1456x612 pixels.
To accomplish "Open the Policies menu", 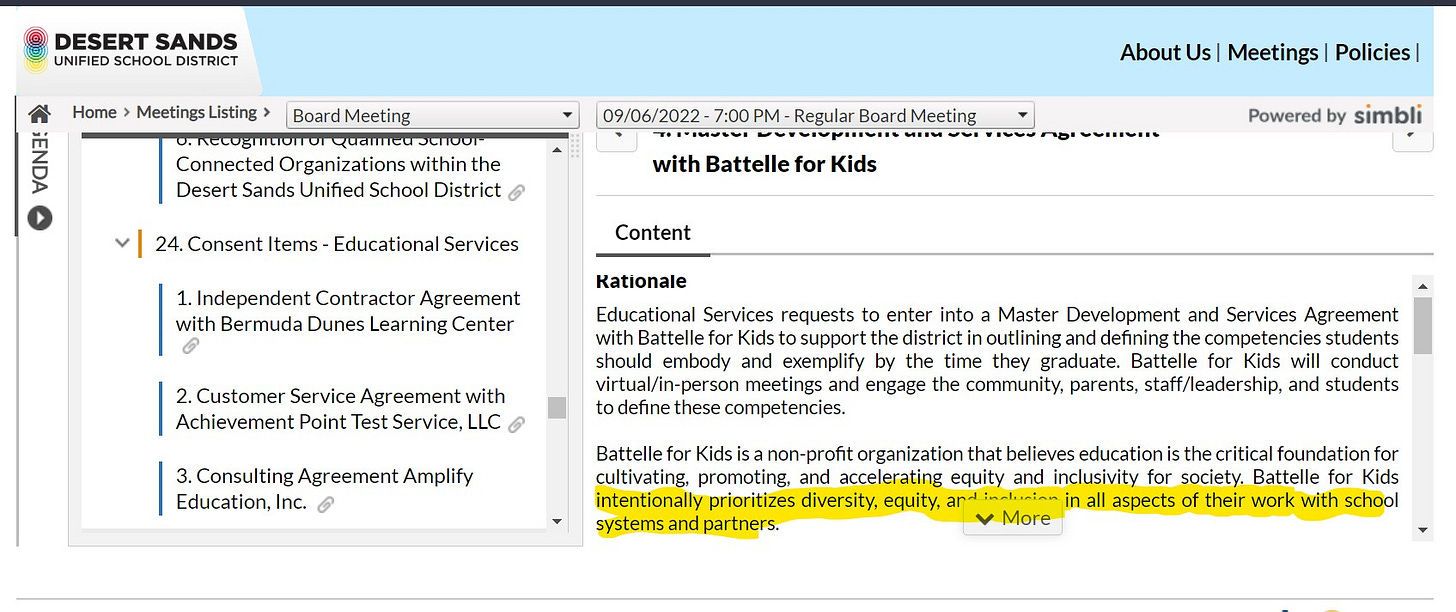I will click(1372, 52).
